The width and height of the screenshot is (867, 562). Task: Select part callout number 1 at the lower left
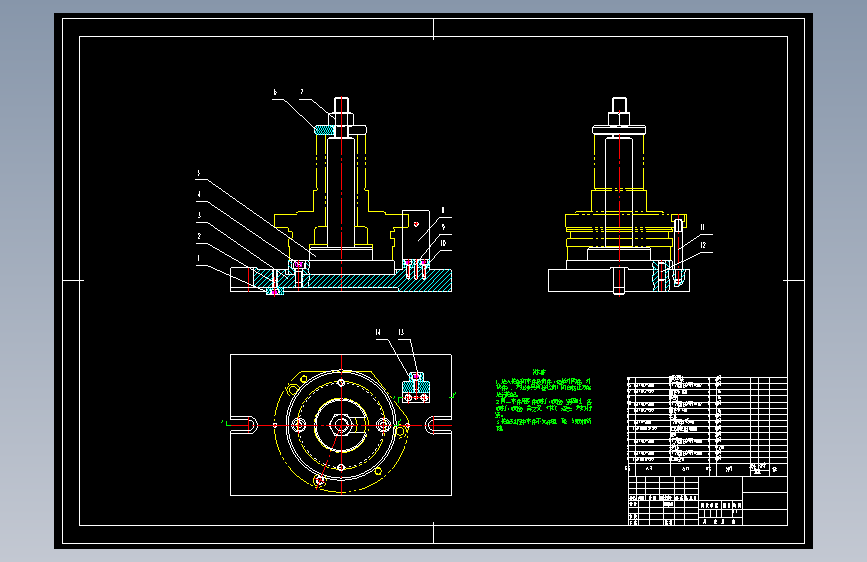[199, 258]
